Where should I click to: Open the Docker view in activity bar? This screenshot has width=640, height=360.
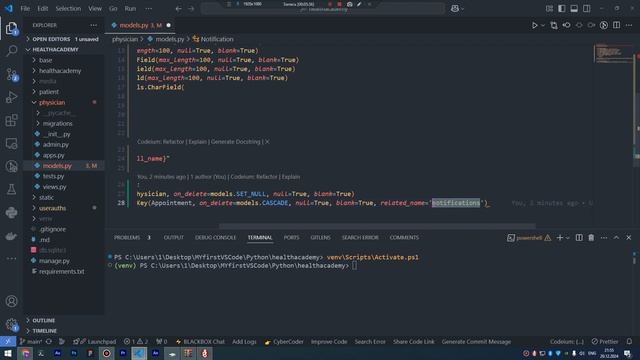pos(11,236)
